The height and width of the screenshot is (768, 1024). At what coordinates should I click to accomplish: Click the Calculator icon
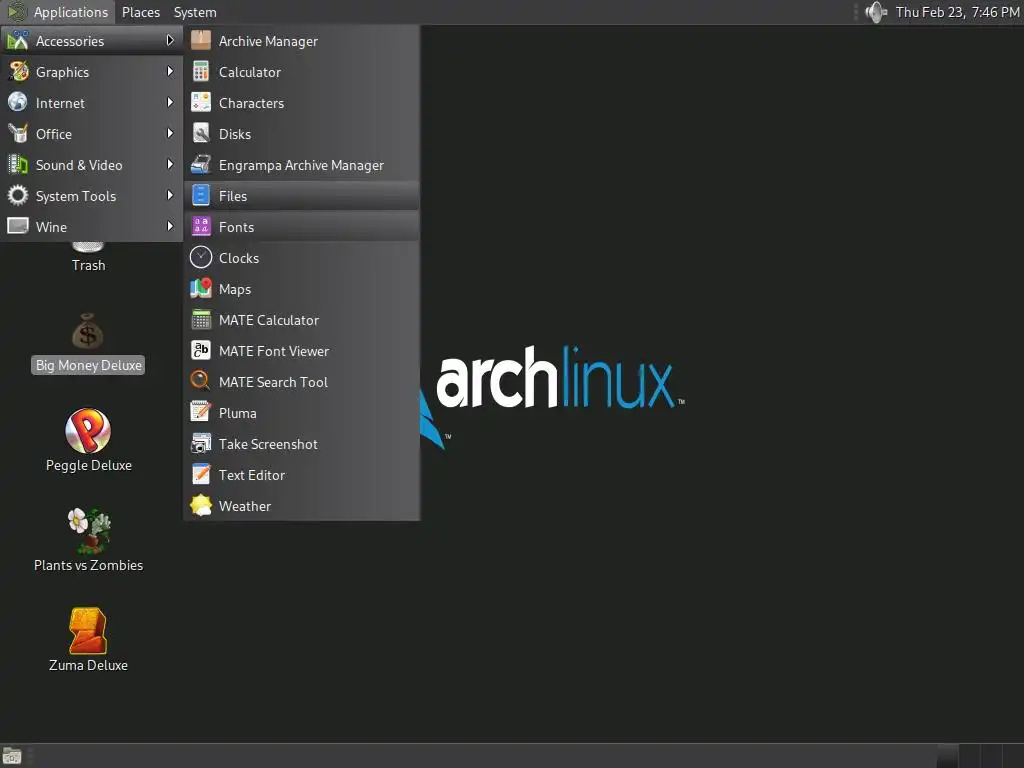[201, 72]
